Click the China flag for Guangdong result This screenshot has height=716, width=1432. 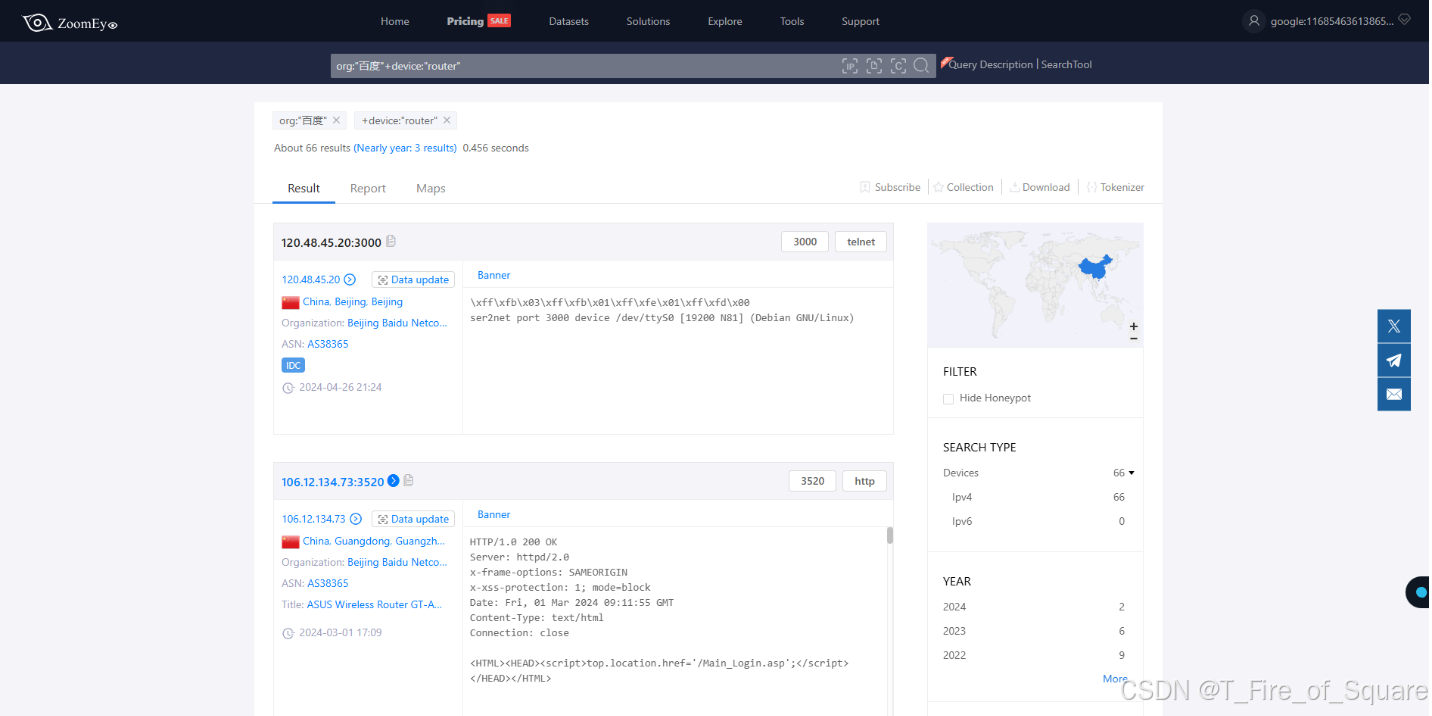290,541
